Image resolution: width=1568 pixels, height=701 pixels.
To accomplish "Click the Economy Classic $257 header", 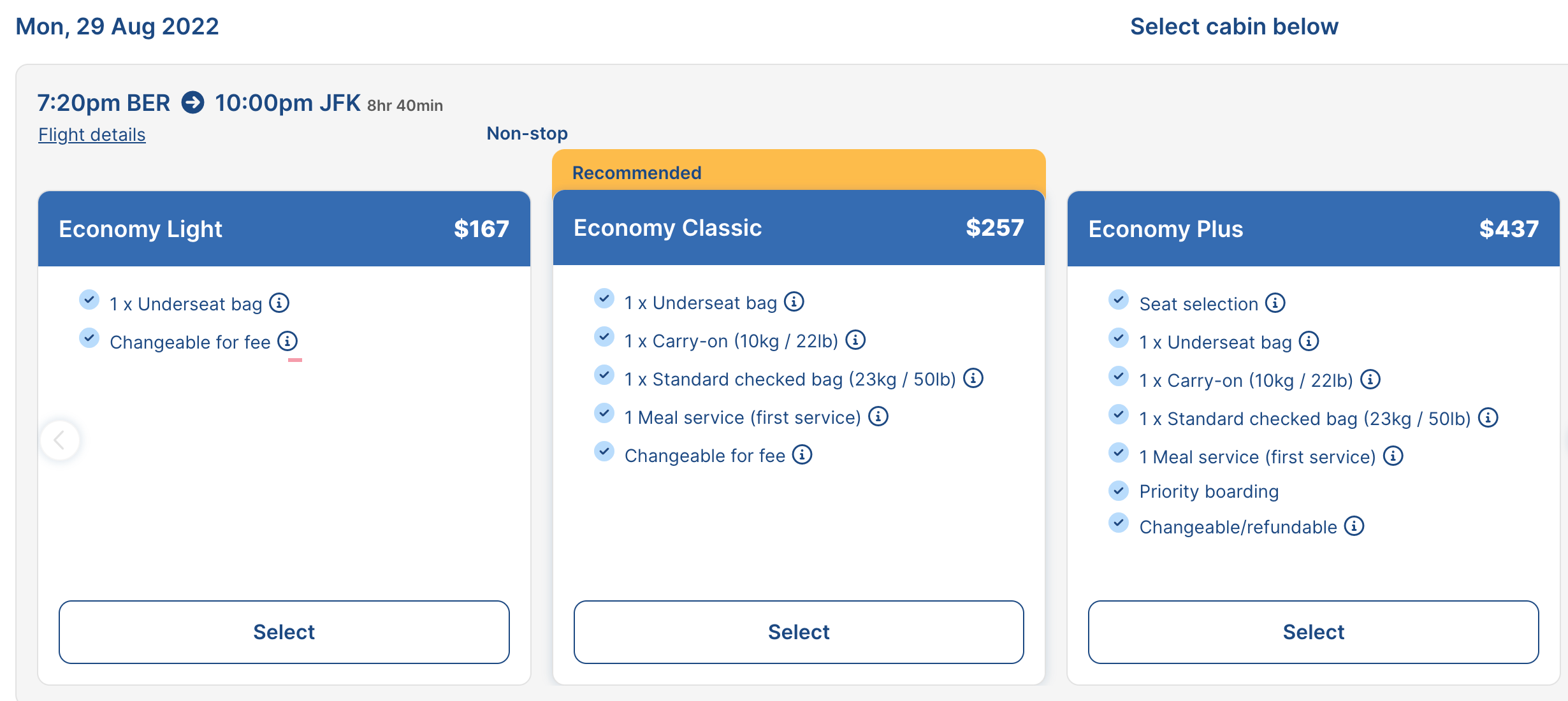I will (799, 228).
